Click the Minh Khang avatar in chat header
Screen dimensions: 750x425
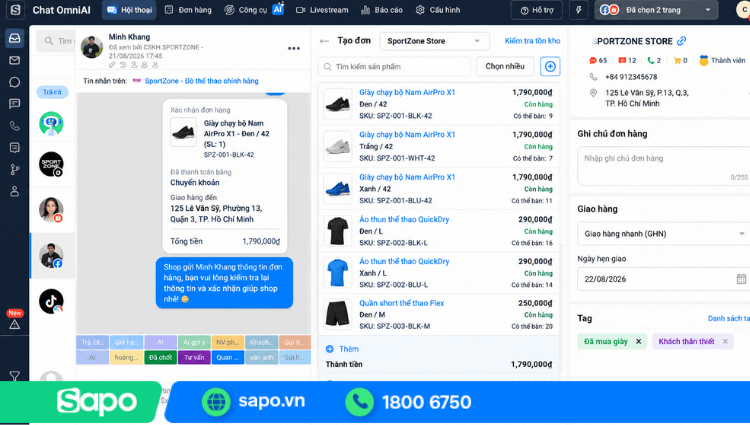click(92, 47)
